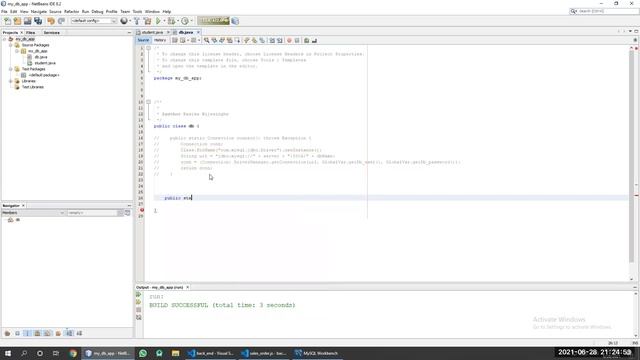Click the icon next to memory indicator
This screenshot has height=360, width=640.
[x=235, y=21]
